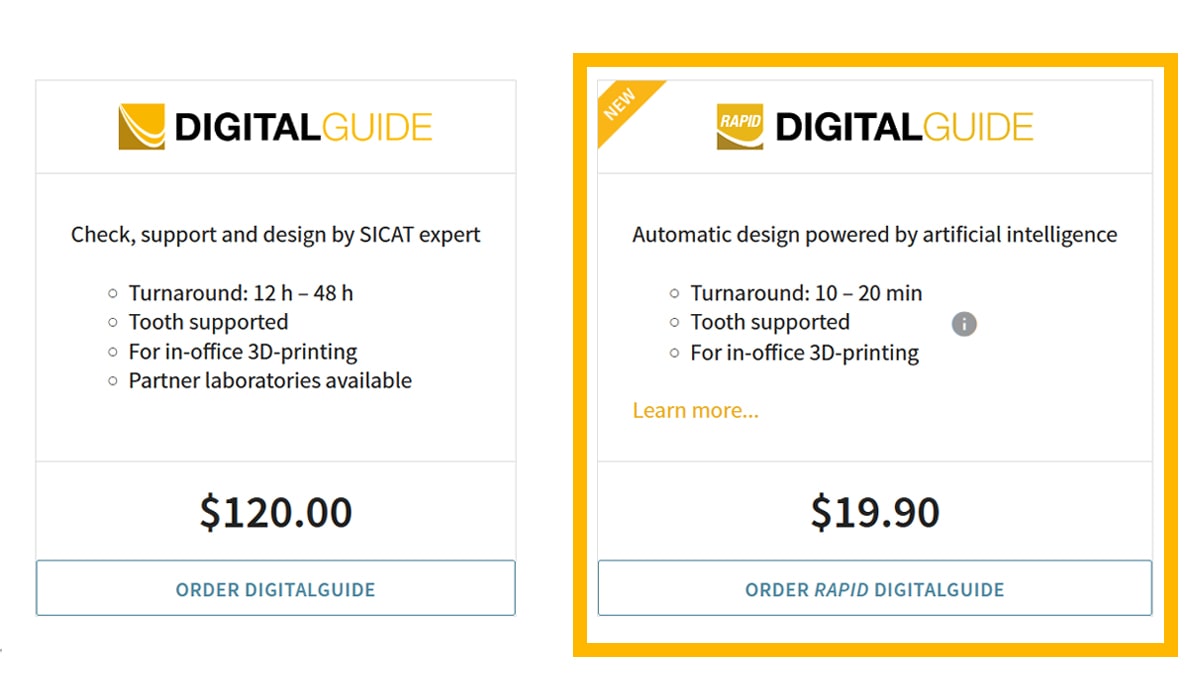Image resolution: width=1200 pixels, height=691 pixels.
Task: Click the RAPID gold logo icon
Action: click(x=740, y=127)
